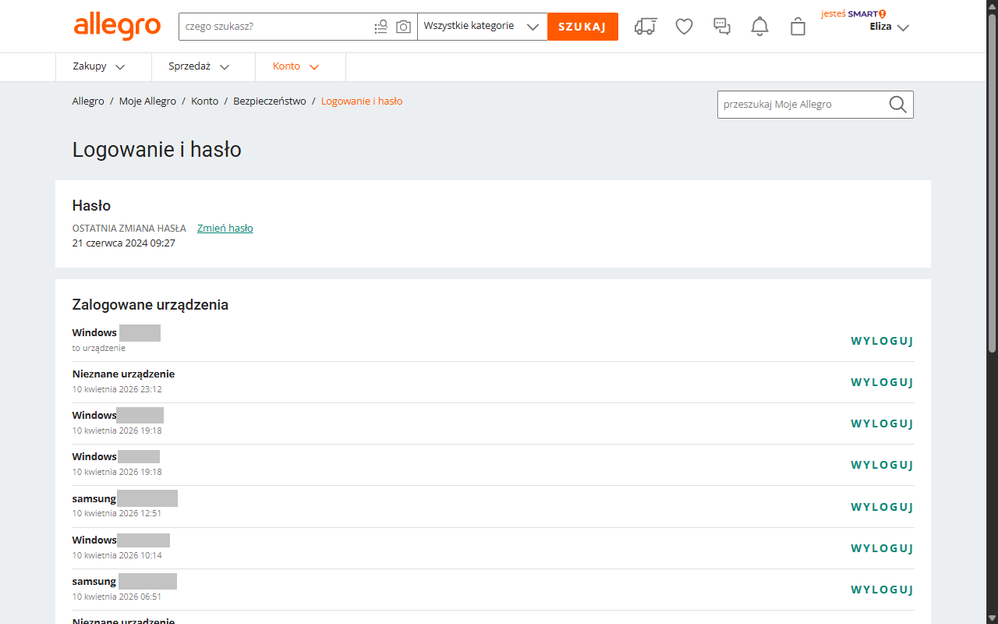Click the Zmień hasło link

[225, 228]
